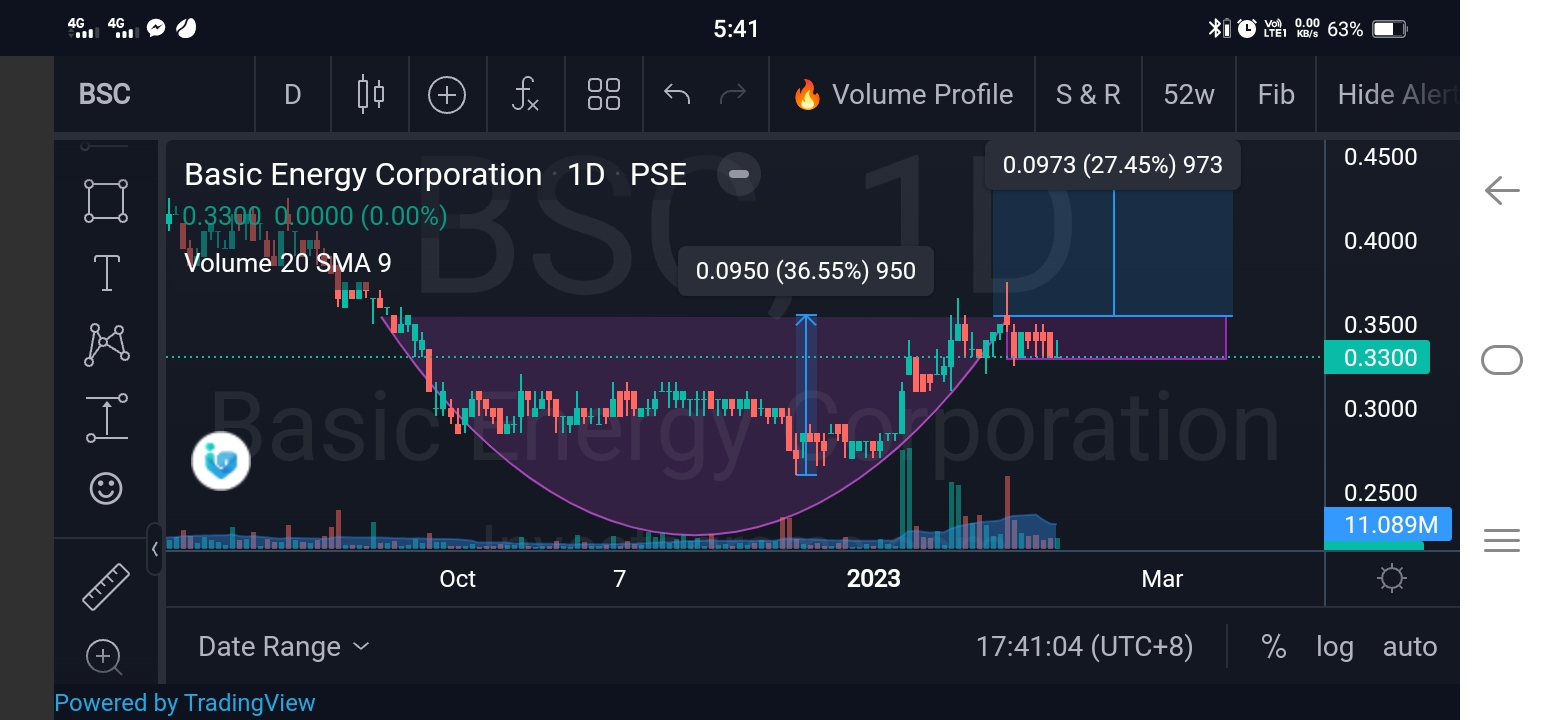The width and height of the screenshot is (1544, 720).
Task: Open the Date Range dropdown
Action: coord(283,646)
